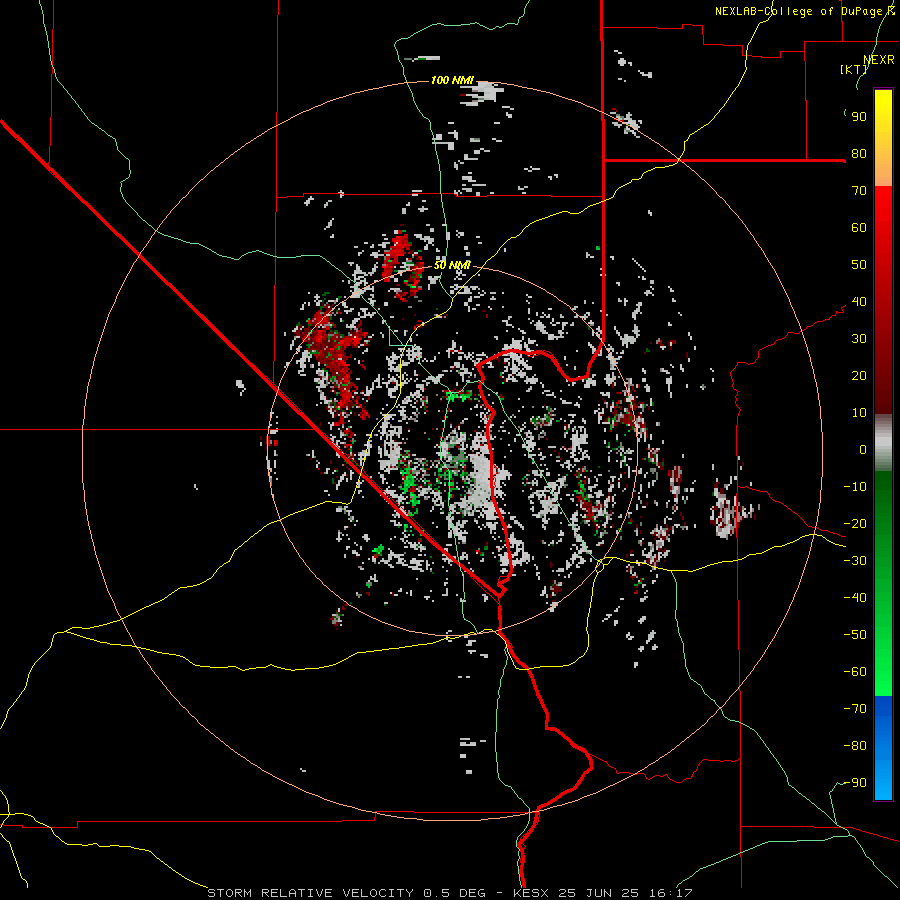Screen dimensions: 900x900
Task: Click the gray zero band of the color bar
Action: [883, 442]
